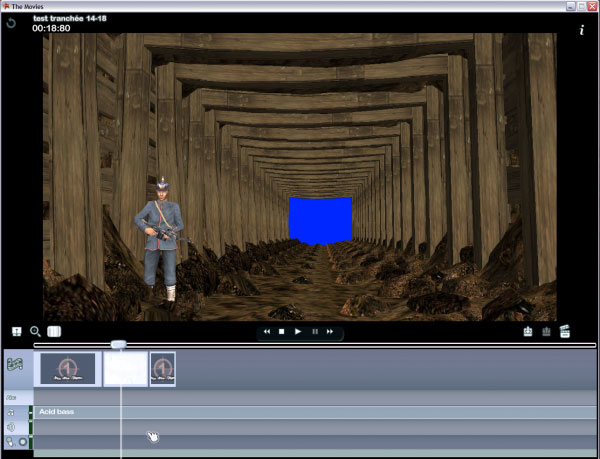This screenshot has width=600, height=459.
Task: Click the movie preview viewport
Action: coord(300,177)
